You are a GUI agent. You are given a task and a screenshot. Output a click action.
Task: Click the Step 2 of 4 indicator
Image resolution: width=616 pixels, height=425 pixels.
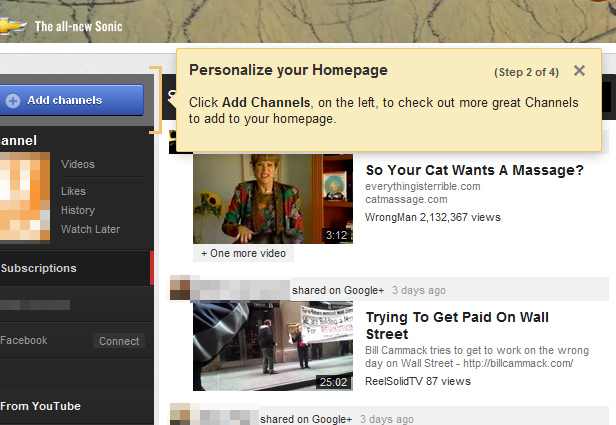[526, 72]
